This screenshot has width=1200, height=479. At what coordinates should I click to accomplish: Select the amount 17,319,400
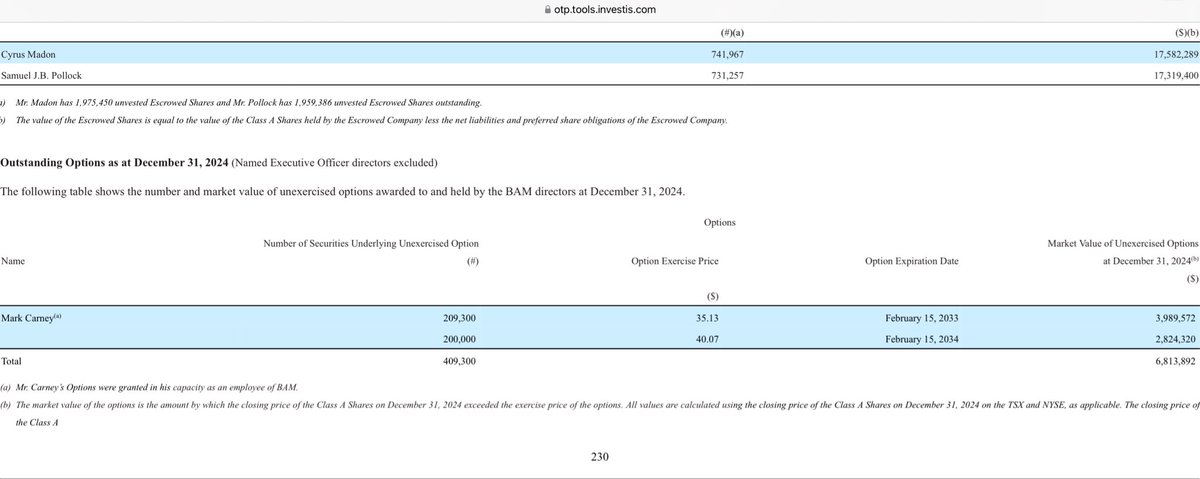coord(1175,76)
